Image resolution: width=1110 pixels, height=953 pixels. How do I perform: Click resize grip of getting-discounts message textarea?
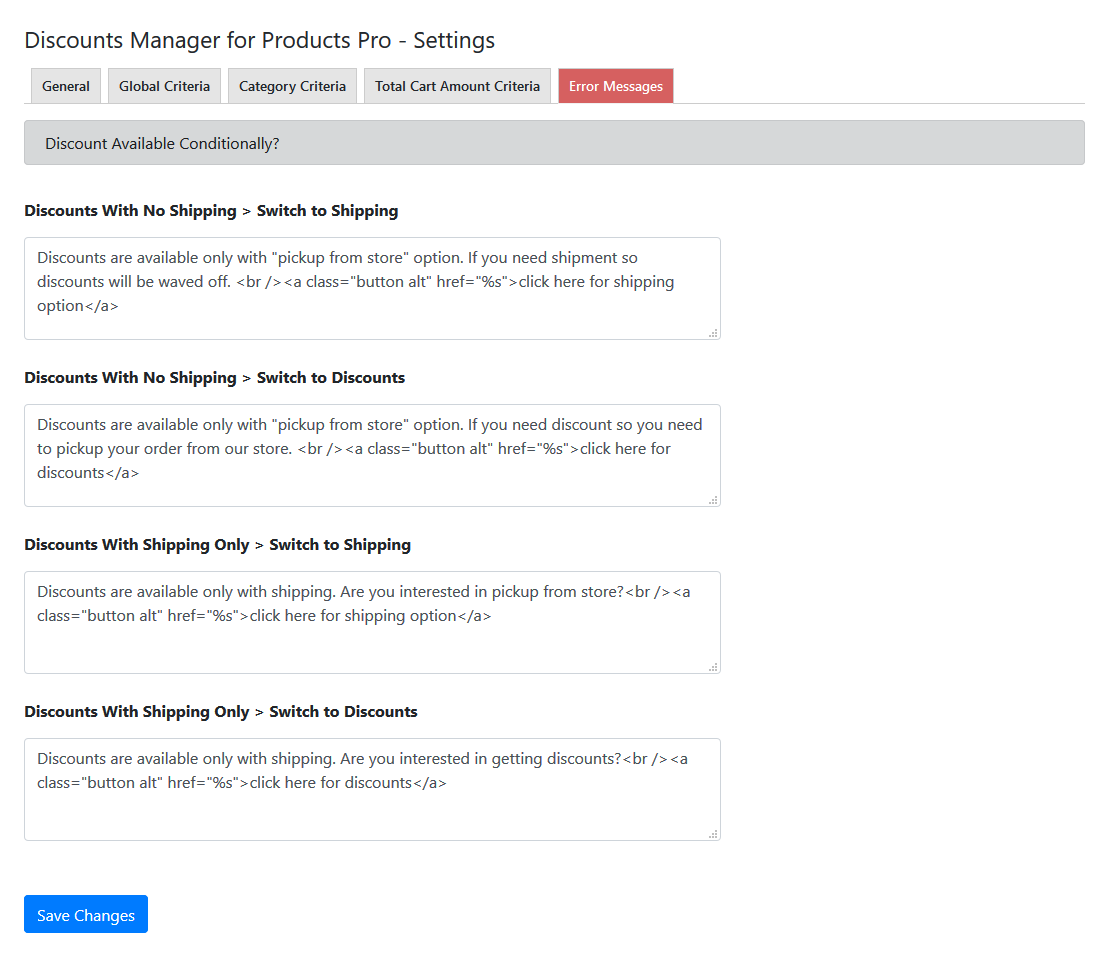click(714, 834)
